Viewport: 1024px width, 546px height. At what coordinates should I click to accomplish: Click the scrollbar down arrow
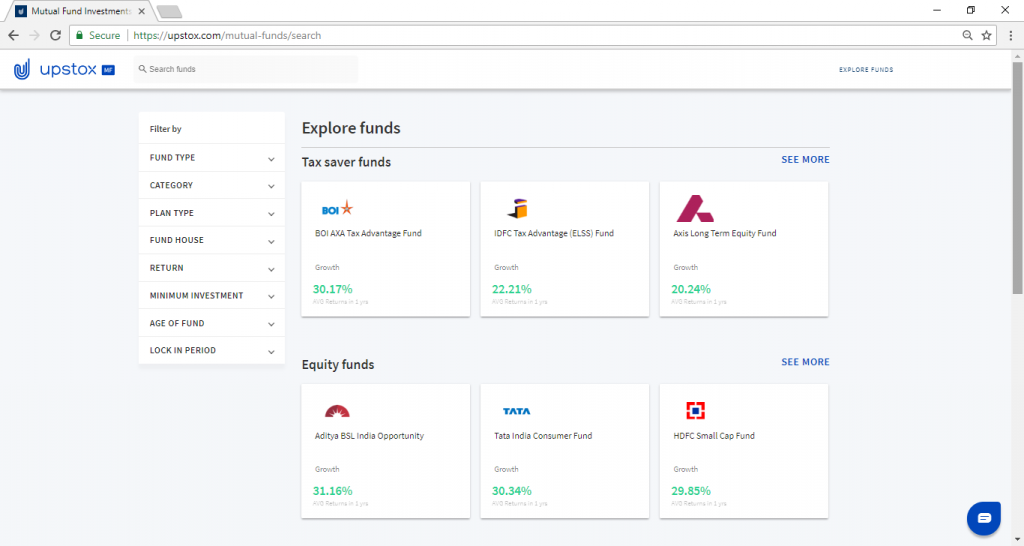[x=1017, y=539]
